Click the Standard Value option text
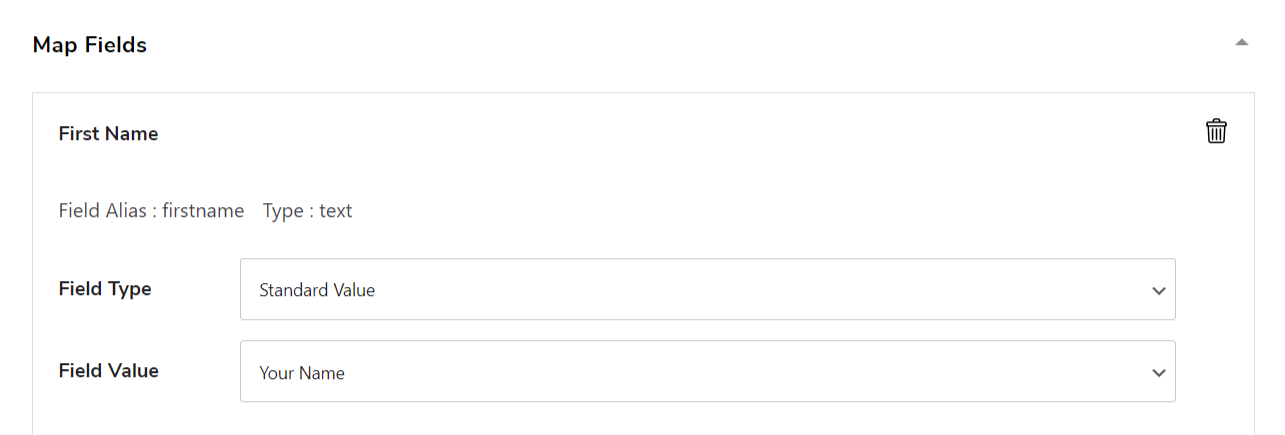This screenshot has width=1285, height=435. tap(317, 290)
